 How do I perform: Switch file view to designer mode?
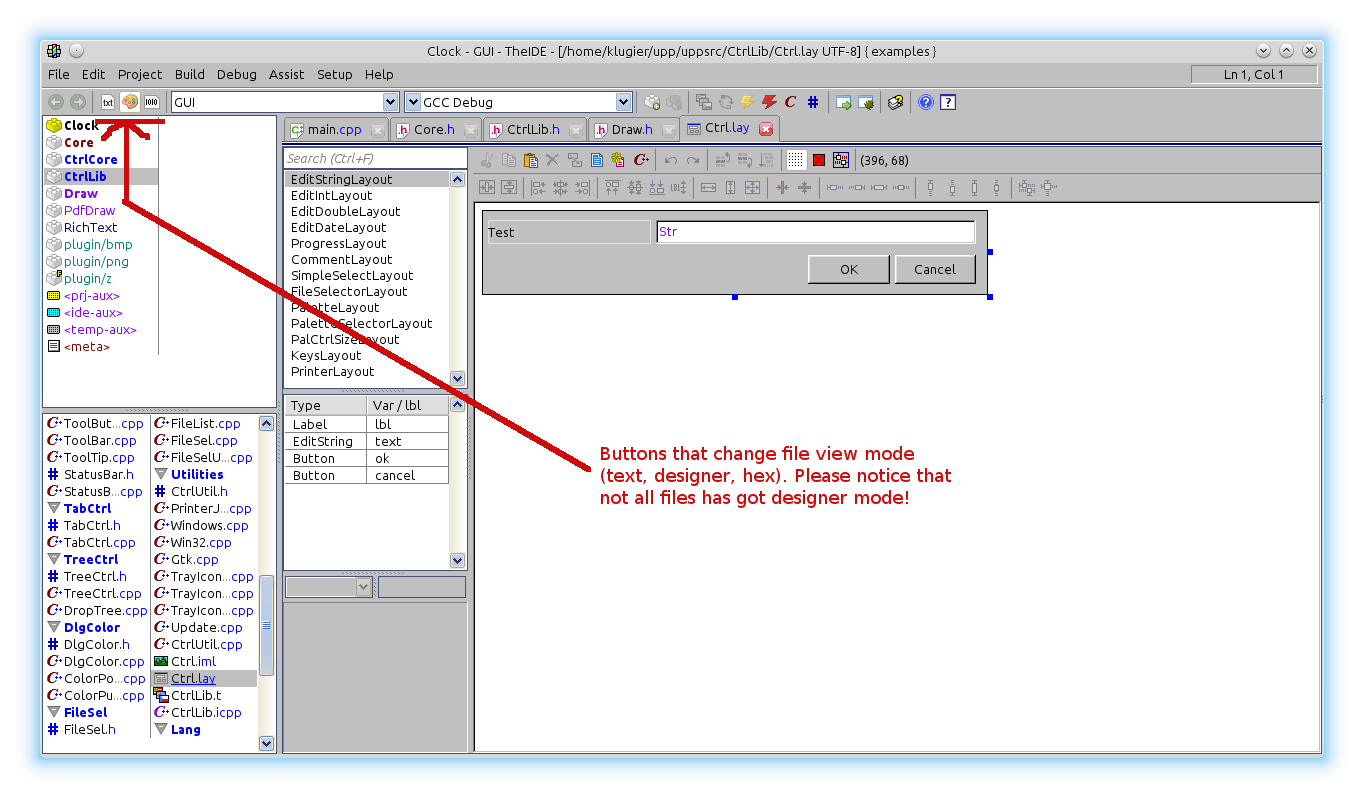[130, 102]
